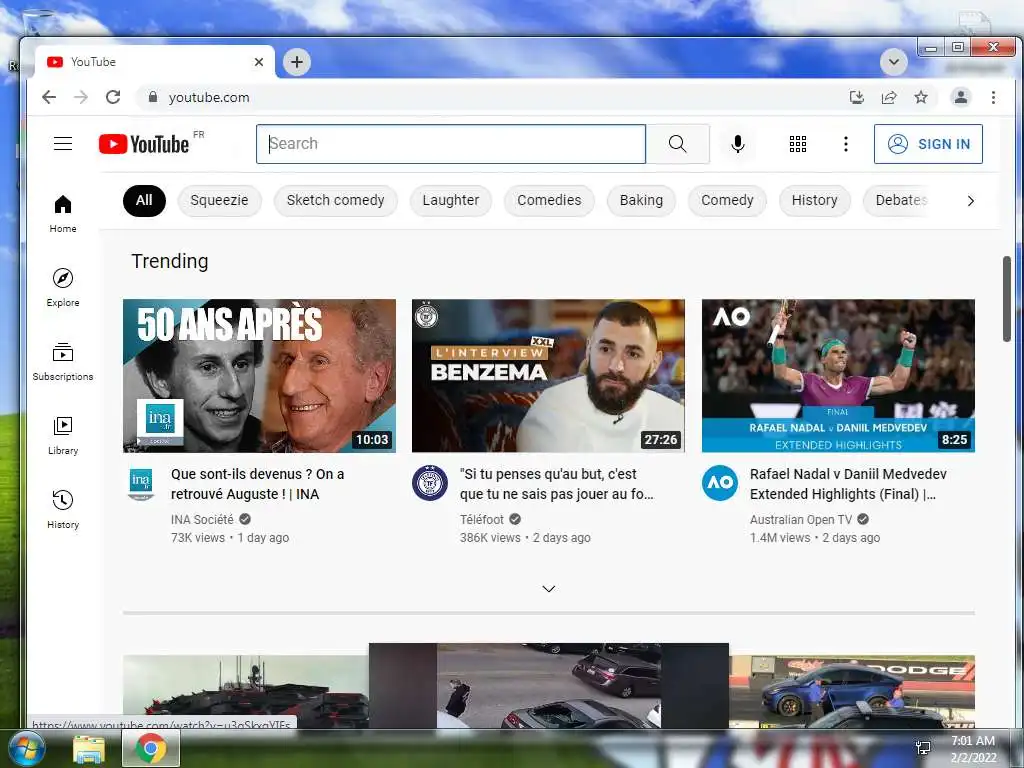Open File Explorer from taskbar
Screen dimensions: 1024x768
(89, 750)
